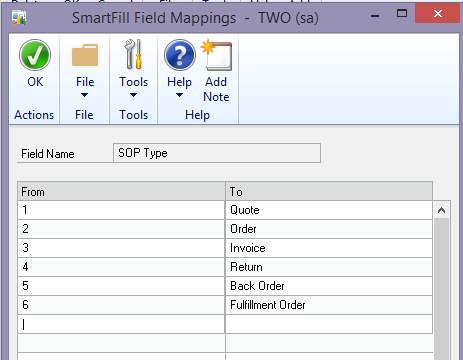This screenshot has width=463, height=360.
Task: Select the Fulfillment Order cell
Action: pyautogui.click(x=329, y=305)
